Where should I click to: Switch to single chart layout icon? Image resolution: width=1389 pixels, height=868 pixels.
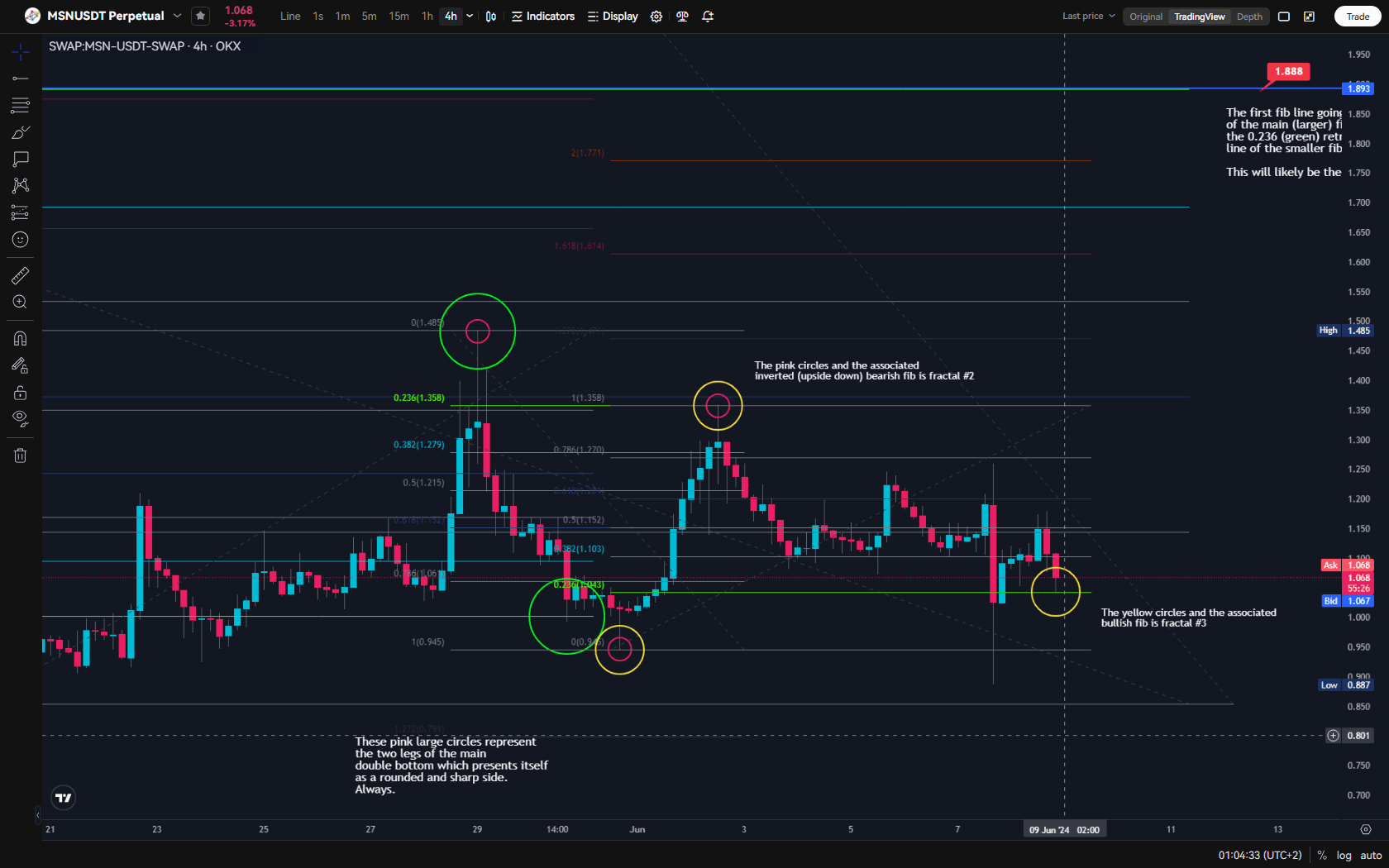(1284, 17)
